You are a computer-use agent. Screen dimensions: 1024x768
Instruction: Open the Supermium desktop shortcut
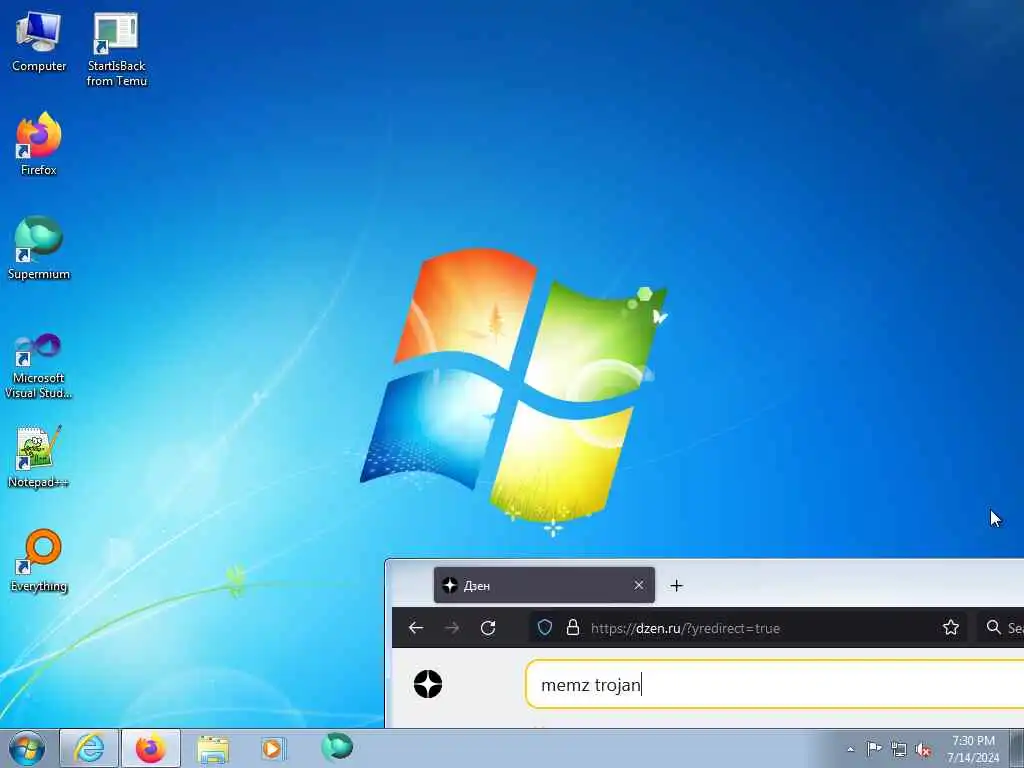point(39,248)
